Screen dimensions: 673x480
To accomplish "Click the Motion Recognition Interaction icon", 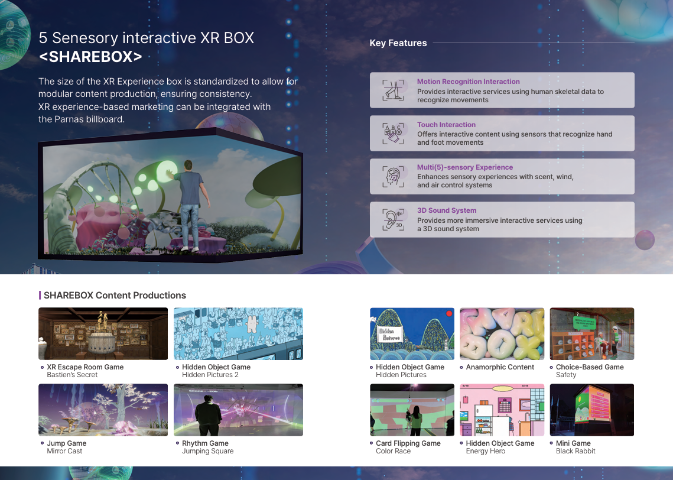I will 393,90.
